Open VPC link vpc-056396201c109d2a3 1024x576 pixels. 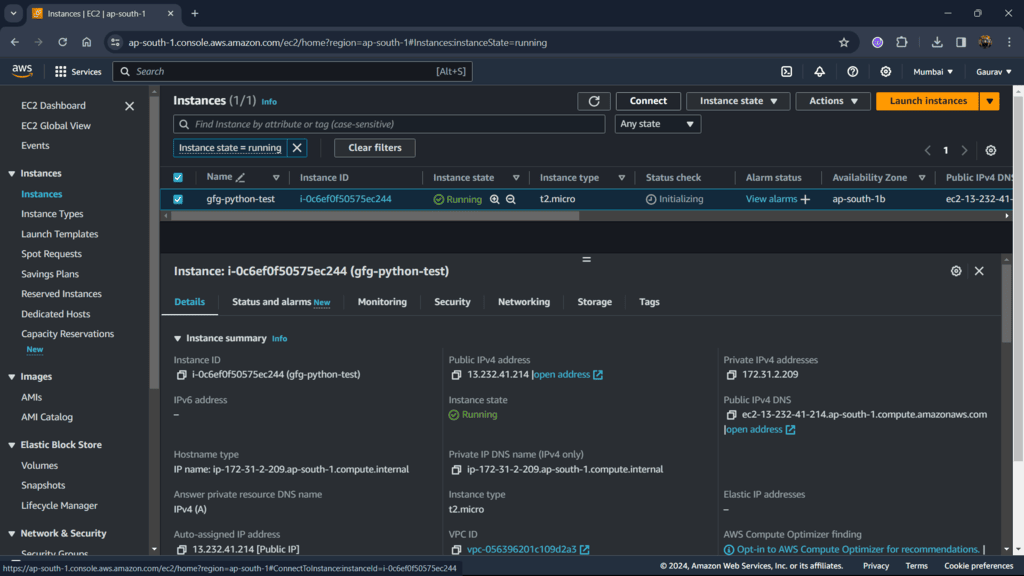point(521,550)
